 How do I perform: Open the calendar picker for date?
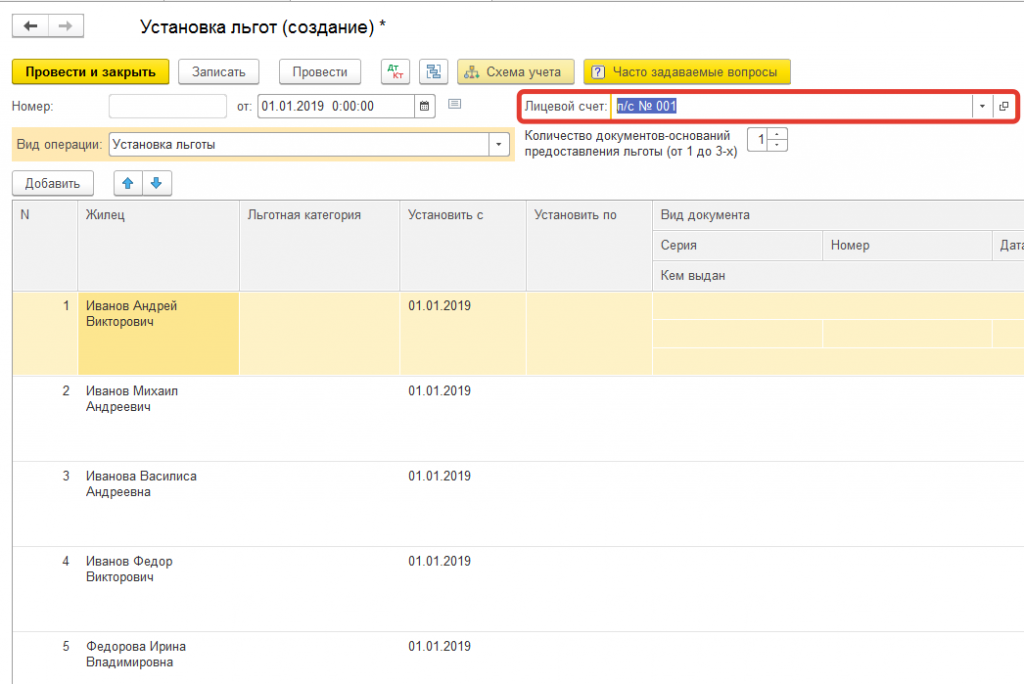[424, 106]
